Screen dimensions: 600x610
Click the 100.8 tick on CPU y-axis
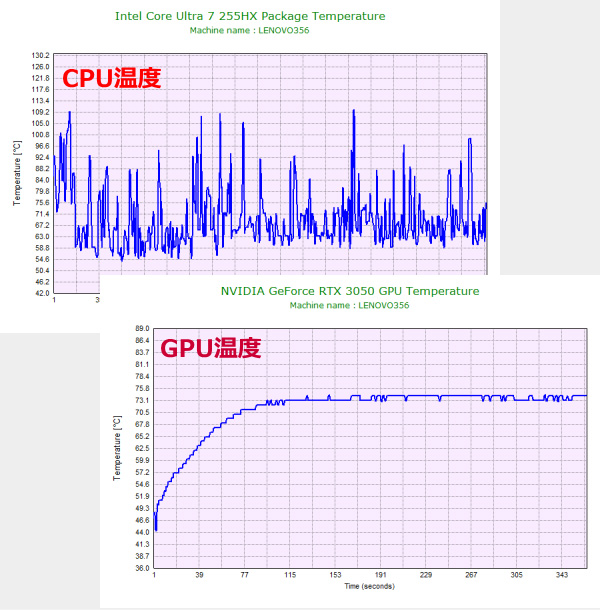coord(40,135)
